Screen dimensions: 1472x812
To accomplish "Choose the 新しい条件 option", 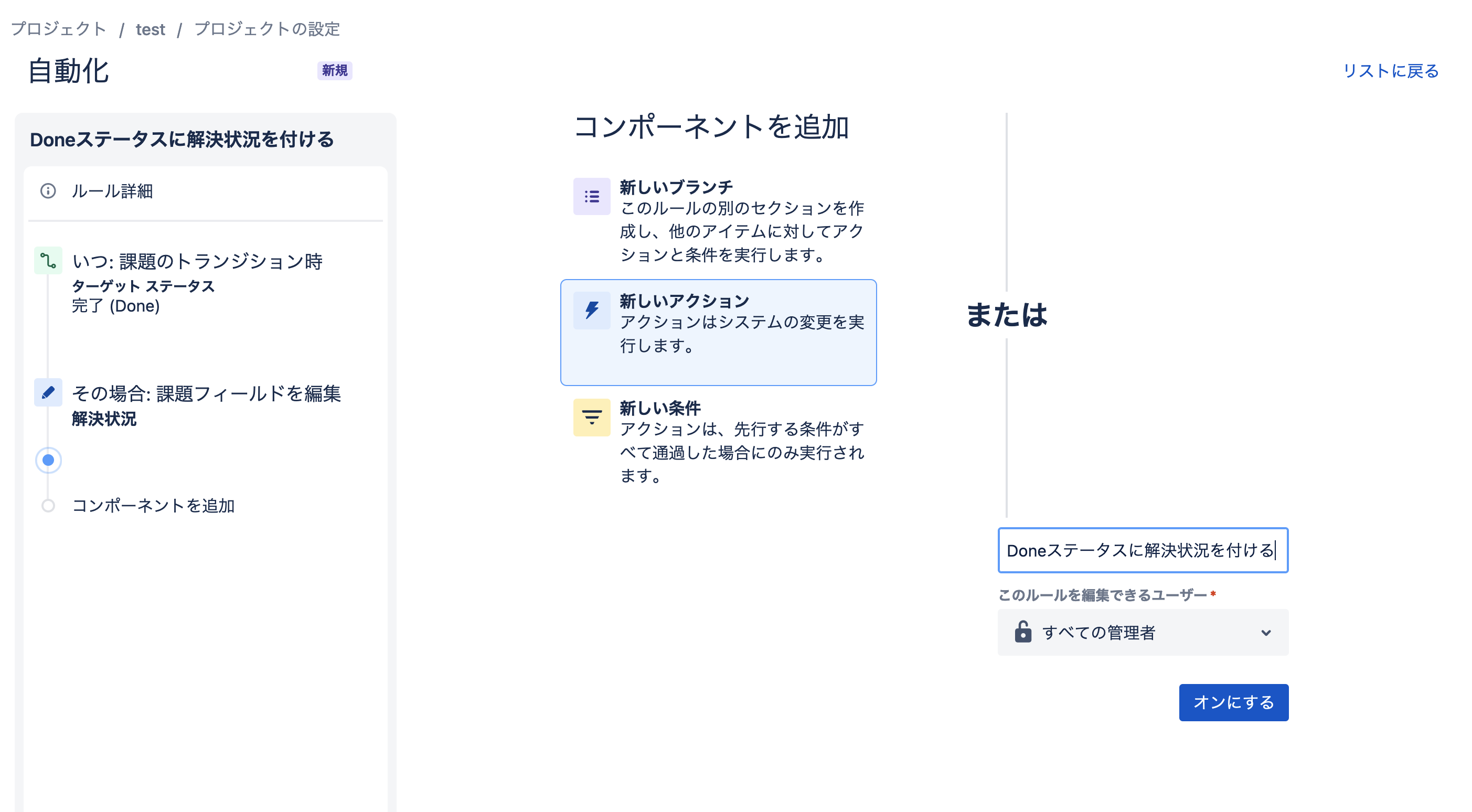I will coord(718,442).
